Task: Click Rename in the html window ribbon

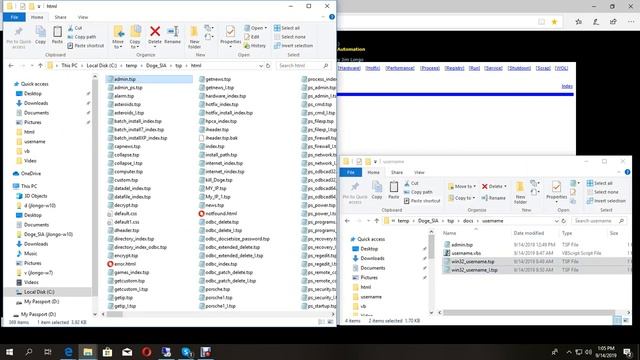Action: pos(173,35)
